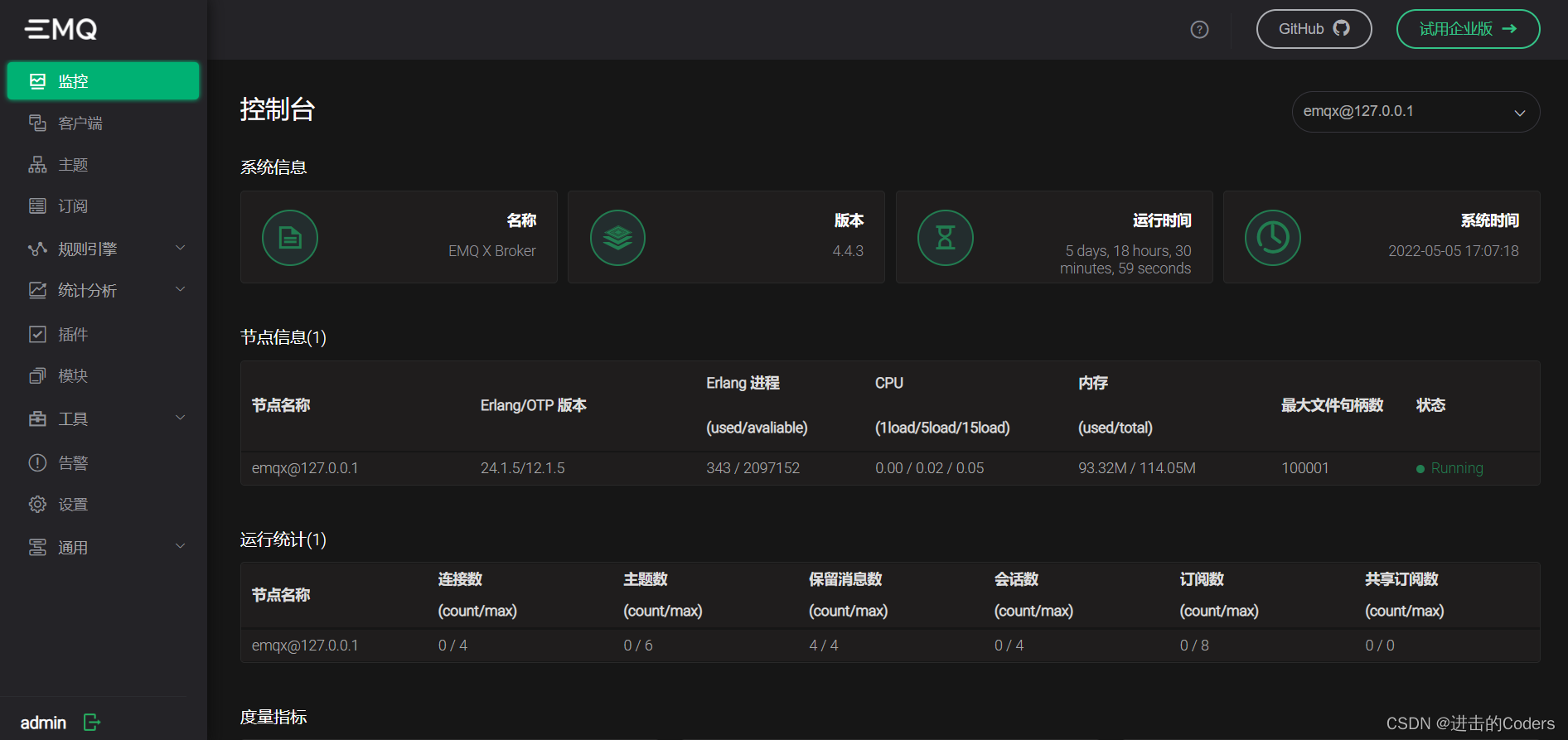The height and width of the screenshot is (740, 1568).
Task: Click the 工具 toolbox icon
Action: coord(37,419)
